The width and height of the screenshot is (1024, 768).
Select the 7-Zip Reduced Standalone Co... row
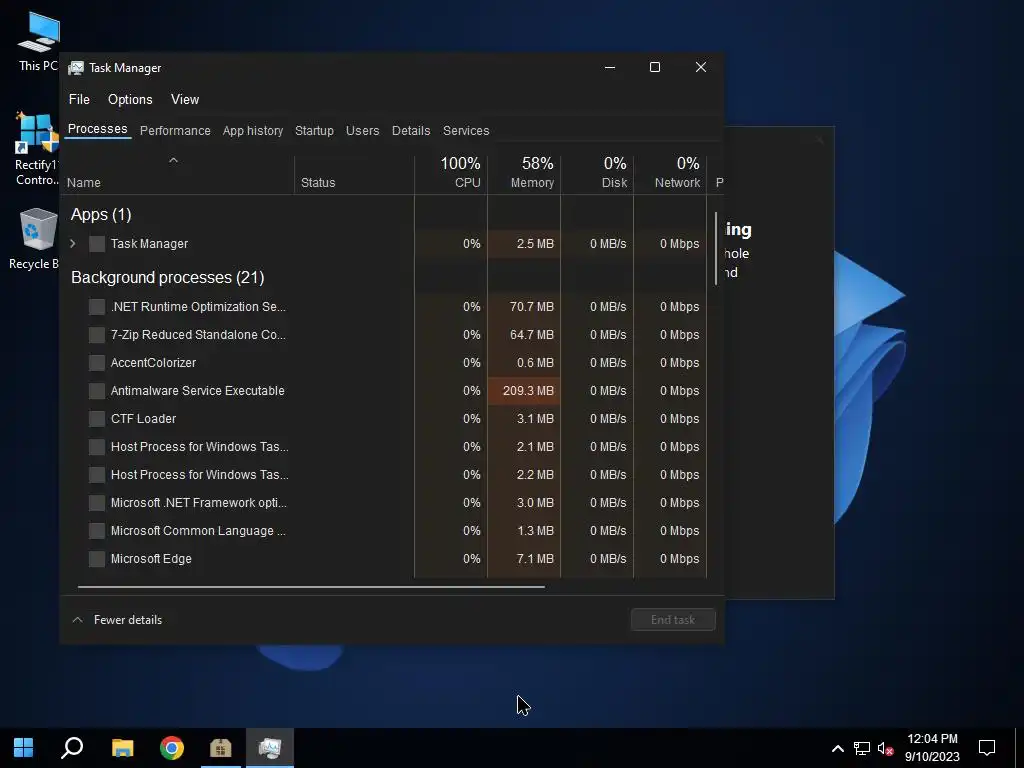(383, 335)
